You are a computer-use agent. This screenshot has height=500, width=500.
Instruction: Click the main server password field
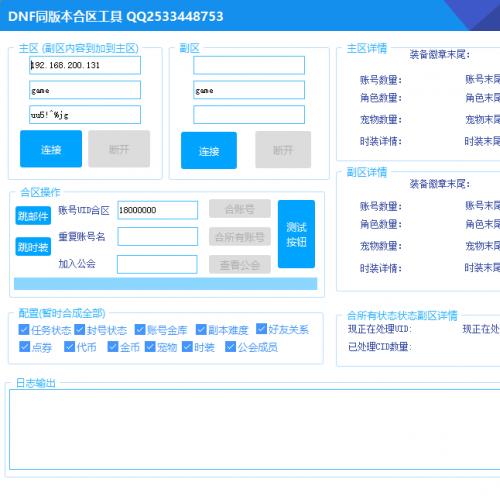(x=85, y=115)
